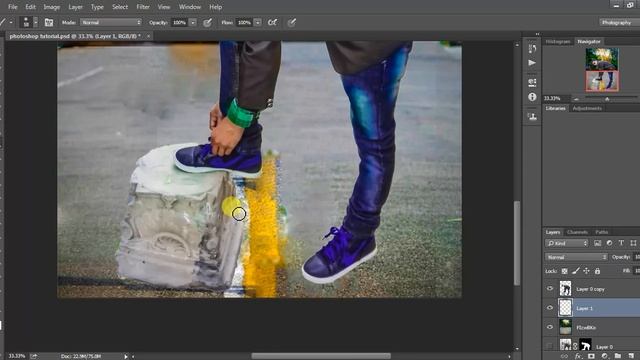The height and width of the screenshot is (360, 640).
Task: Open the Flow slider dropdown arrow
Action: pos(258,22)
